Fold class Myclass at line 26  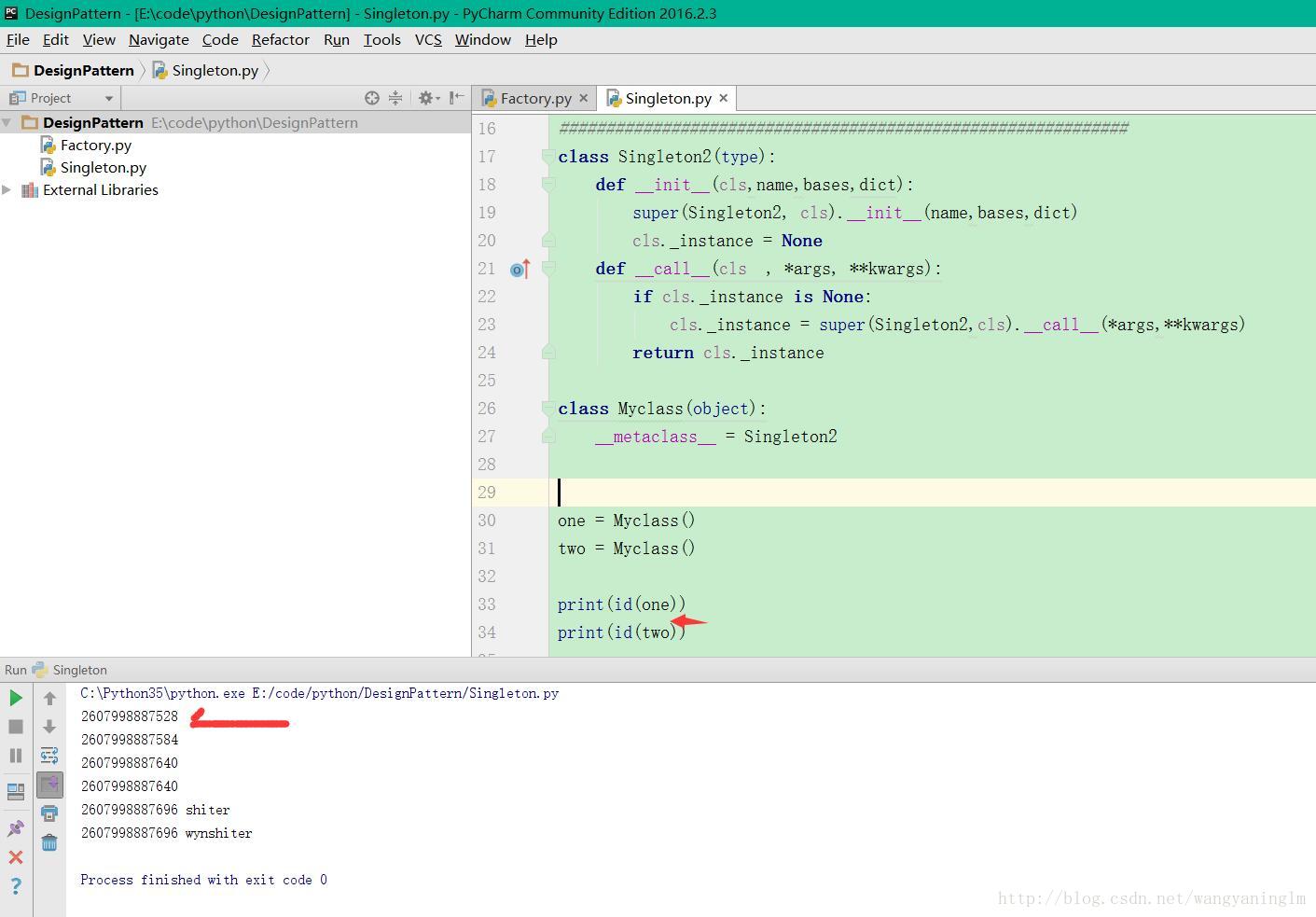(x=548, y=409)
